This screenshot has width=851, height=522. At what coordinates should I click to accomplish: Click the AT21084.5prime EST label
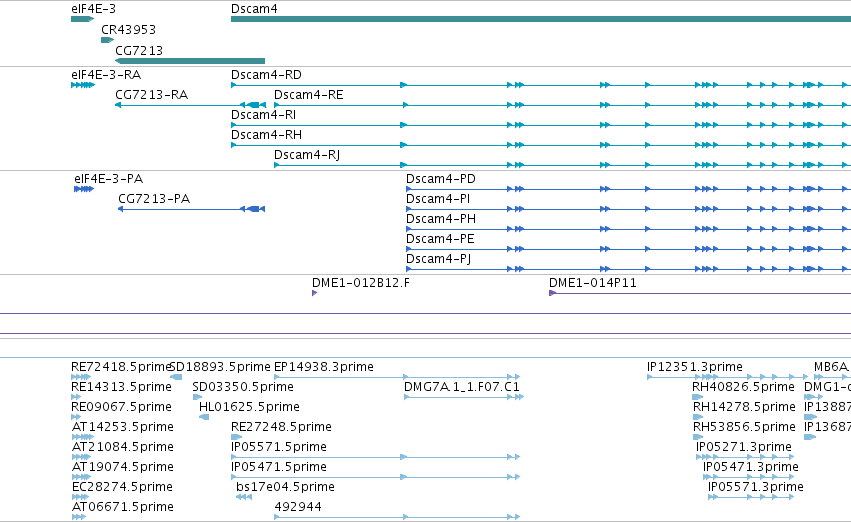pyautogui.click(x=123, y=447)
